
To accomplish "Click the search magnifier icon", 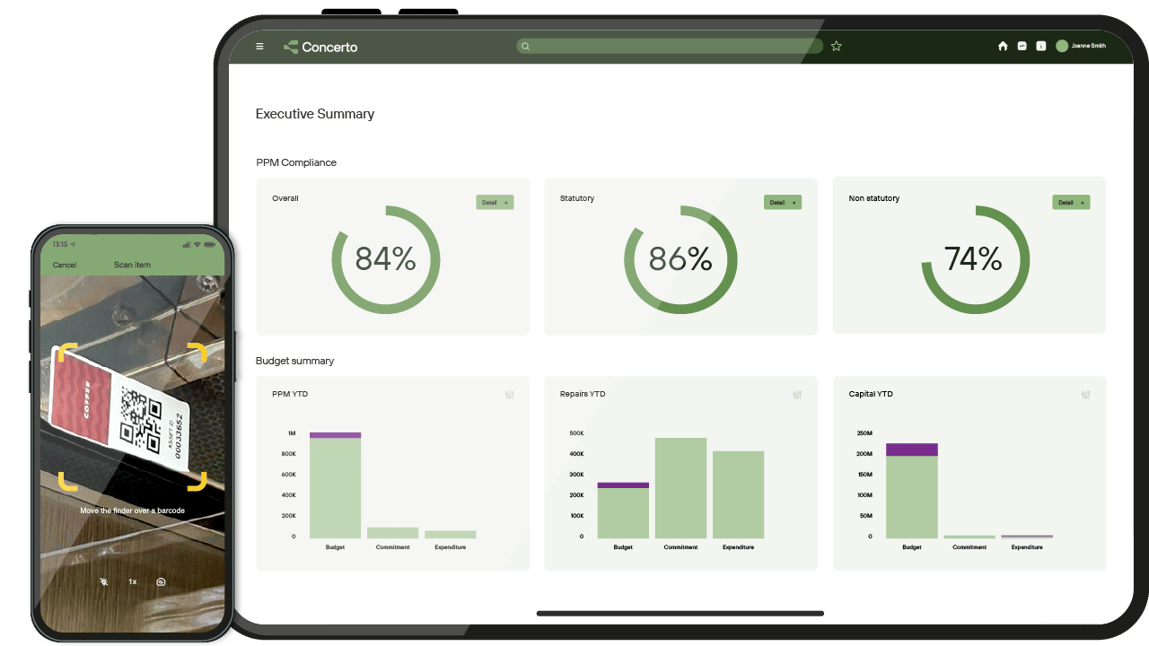I will tap(525, 46).
